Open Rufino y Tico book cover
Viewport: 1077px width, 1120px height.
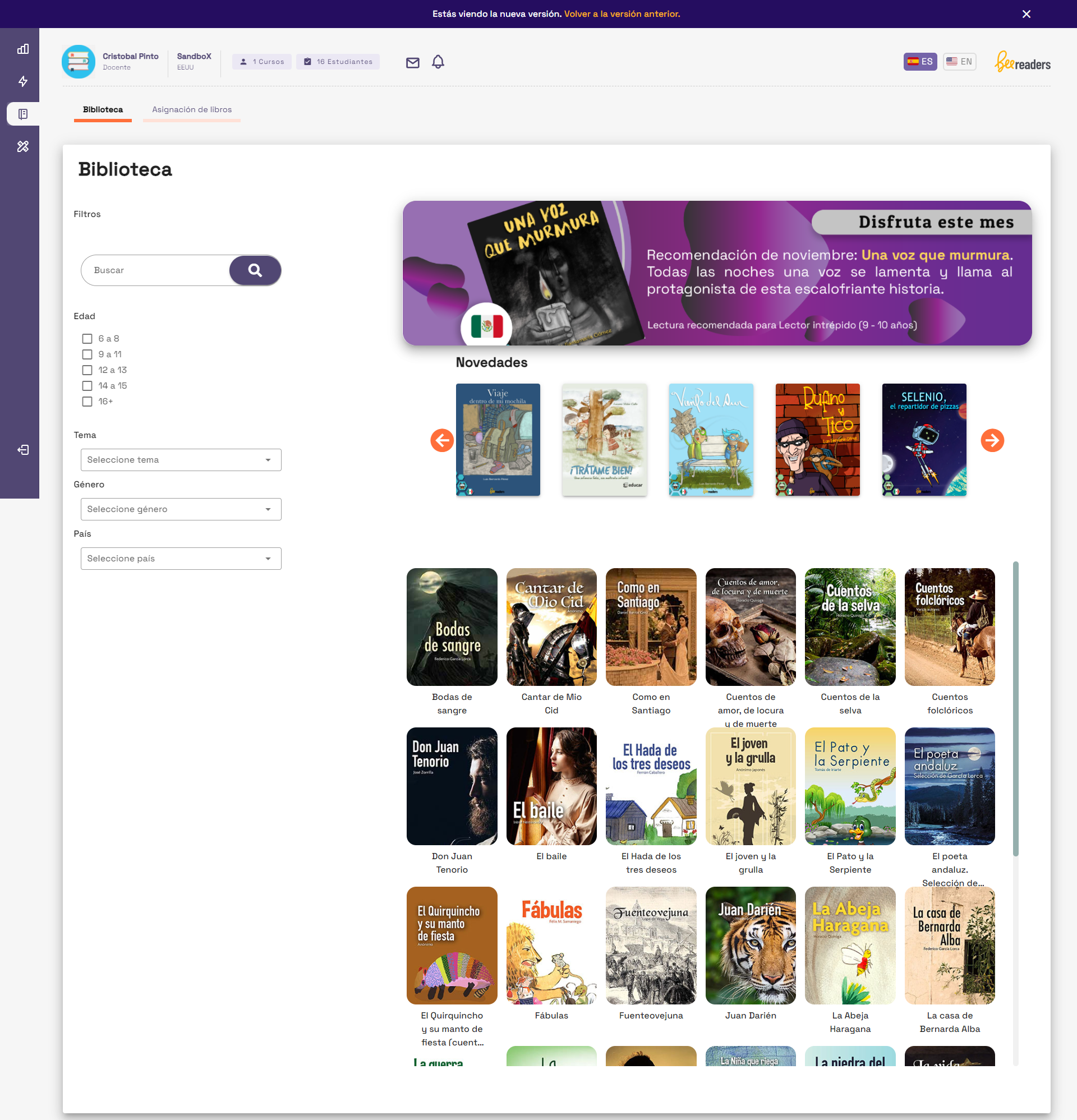817,440
